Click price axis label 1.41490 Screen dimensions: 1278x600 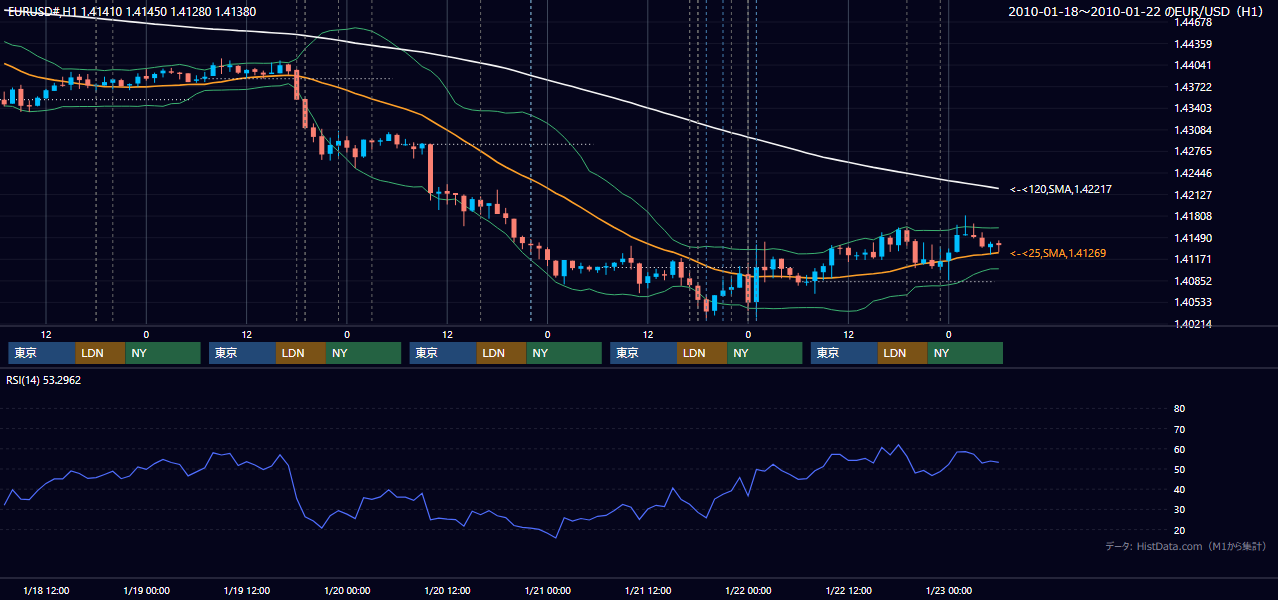point(1192,238)
